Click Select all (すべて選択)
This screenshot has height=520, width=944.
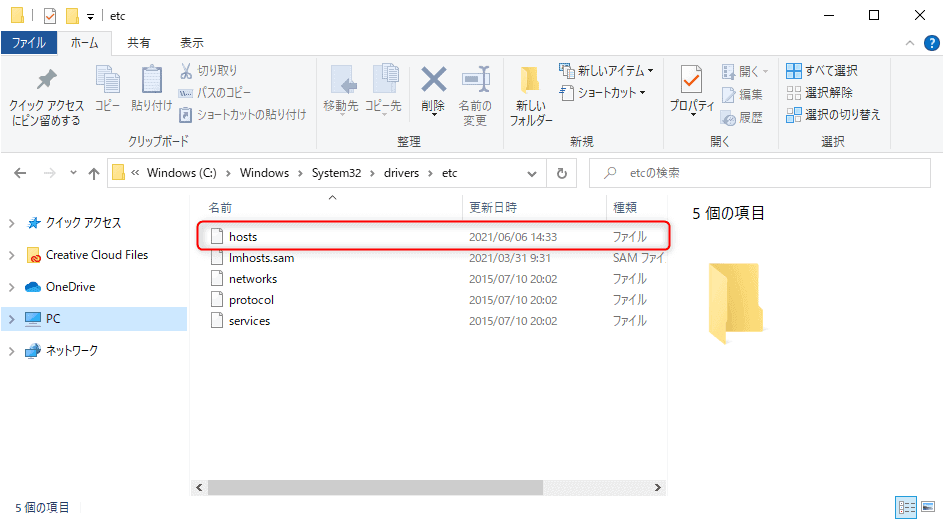[x=822, y=70]
